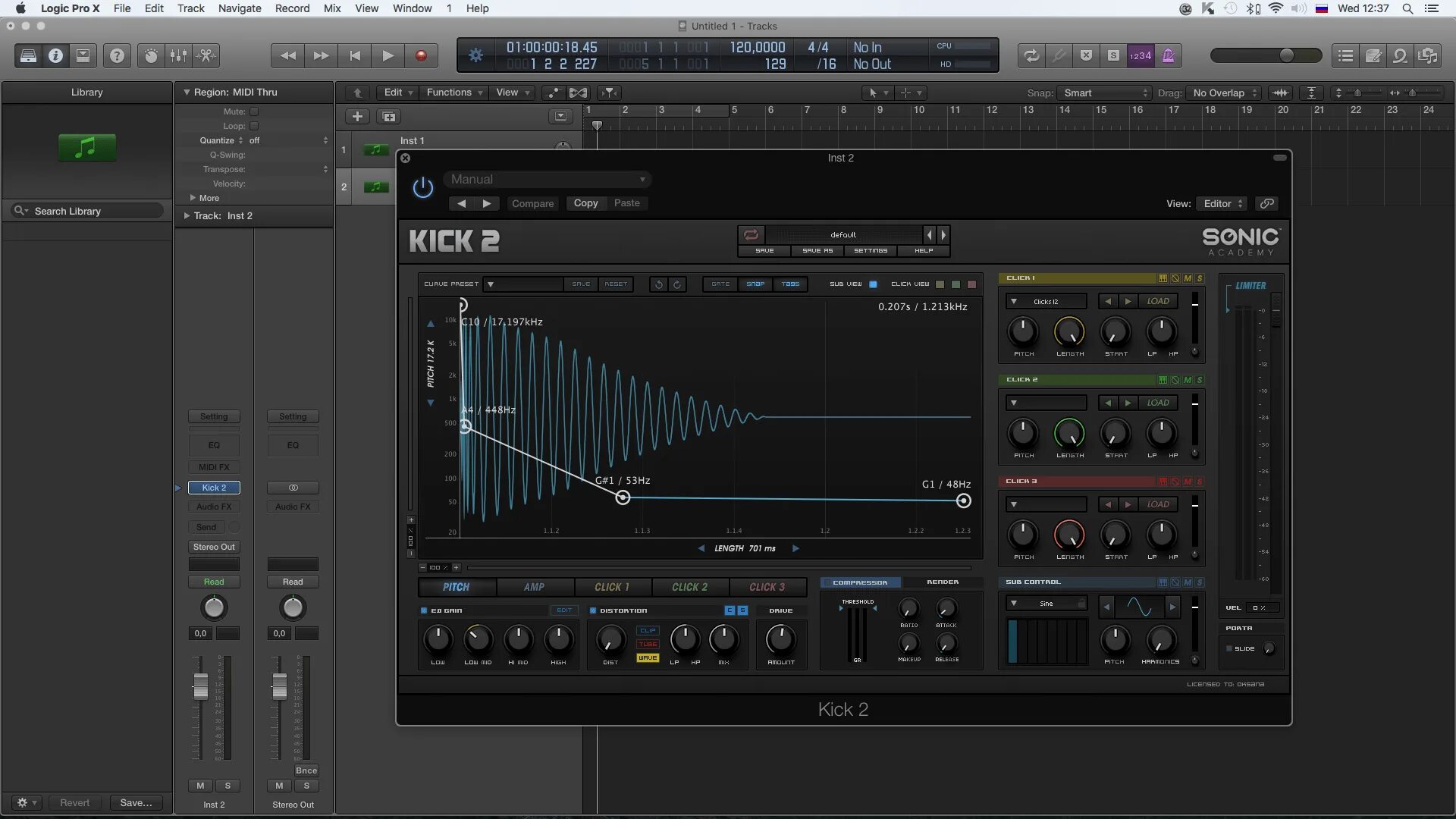
Task: Open the Clicks 12 preset dropdown
Action: pyautogui.click(x=1046, y=301)
